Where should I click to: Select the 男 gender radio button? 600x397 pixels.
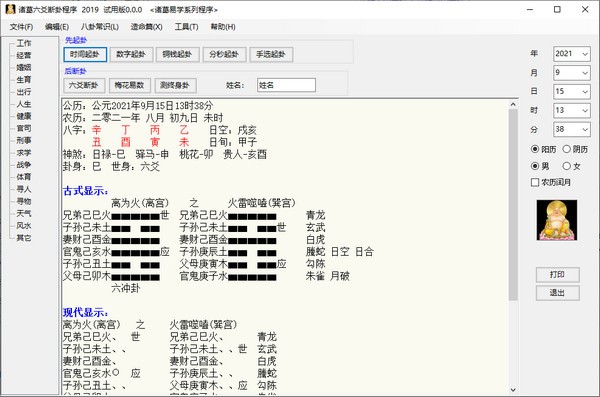coord(540,166)
